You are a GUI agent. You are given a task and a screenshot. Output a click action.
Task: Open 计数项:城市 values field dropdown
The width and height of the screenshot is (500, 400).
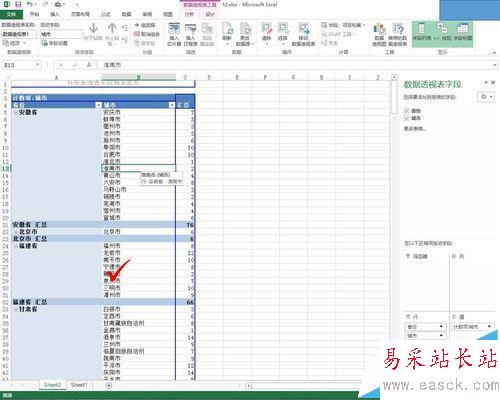pos(490,326)
